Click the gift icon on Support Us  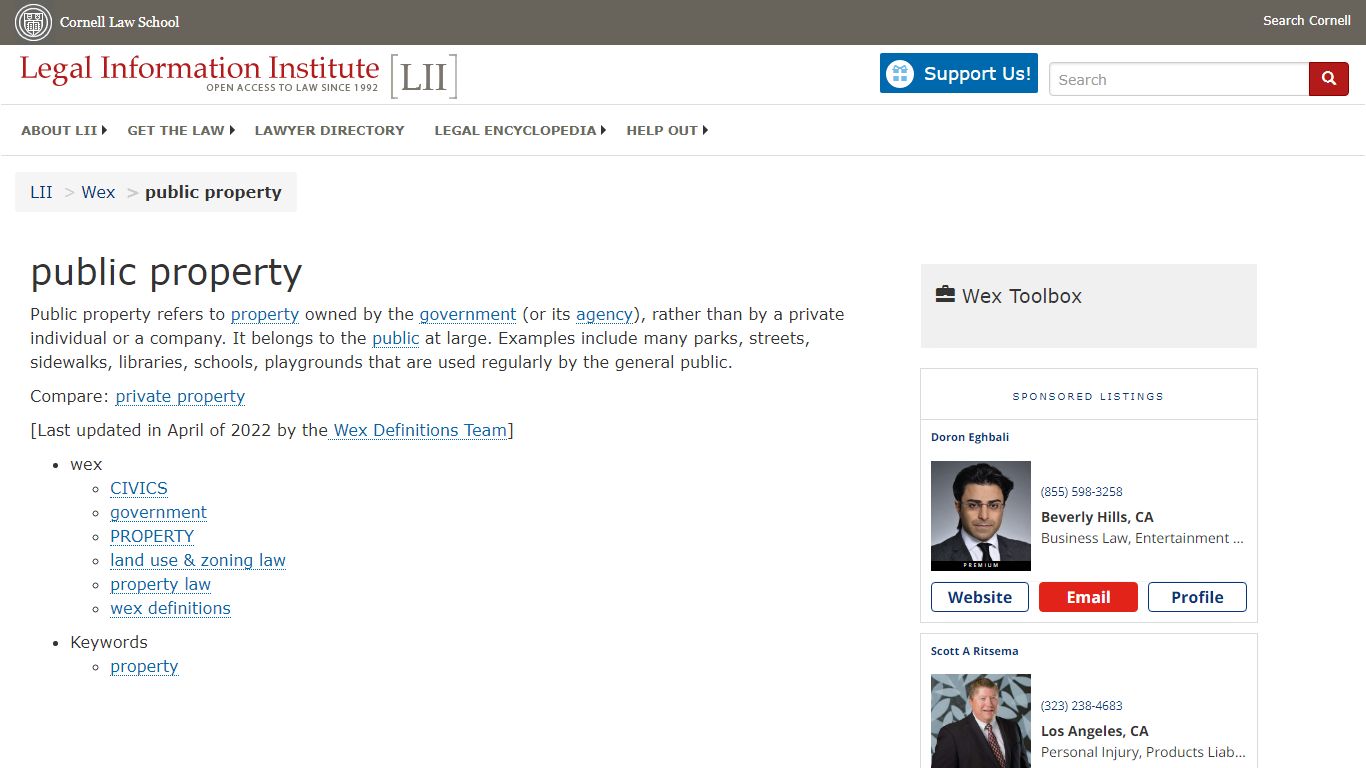click(900, 74)
